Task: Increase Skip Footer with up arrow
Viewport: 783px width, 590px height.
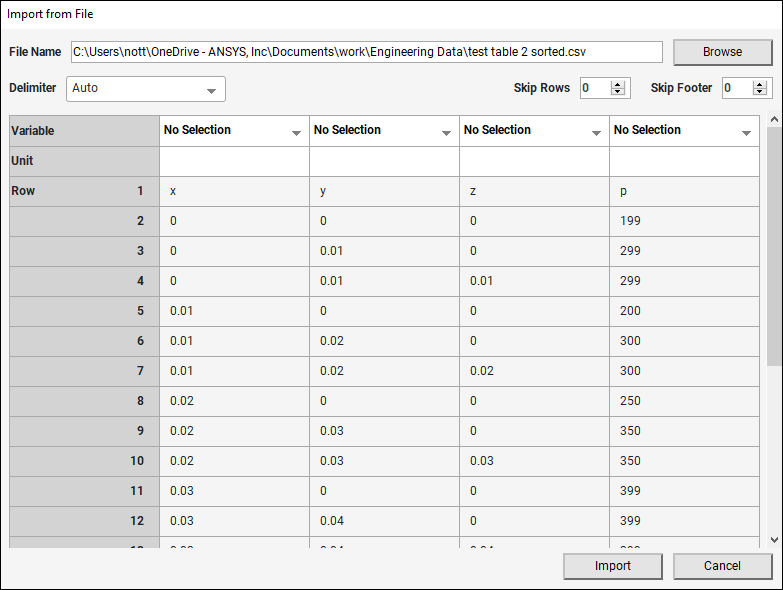Action: click(x=760, y=84)
